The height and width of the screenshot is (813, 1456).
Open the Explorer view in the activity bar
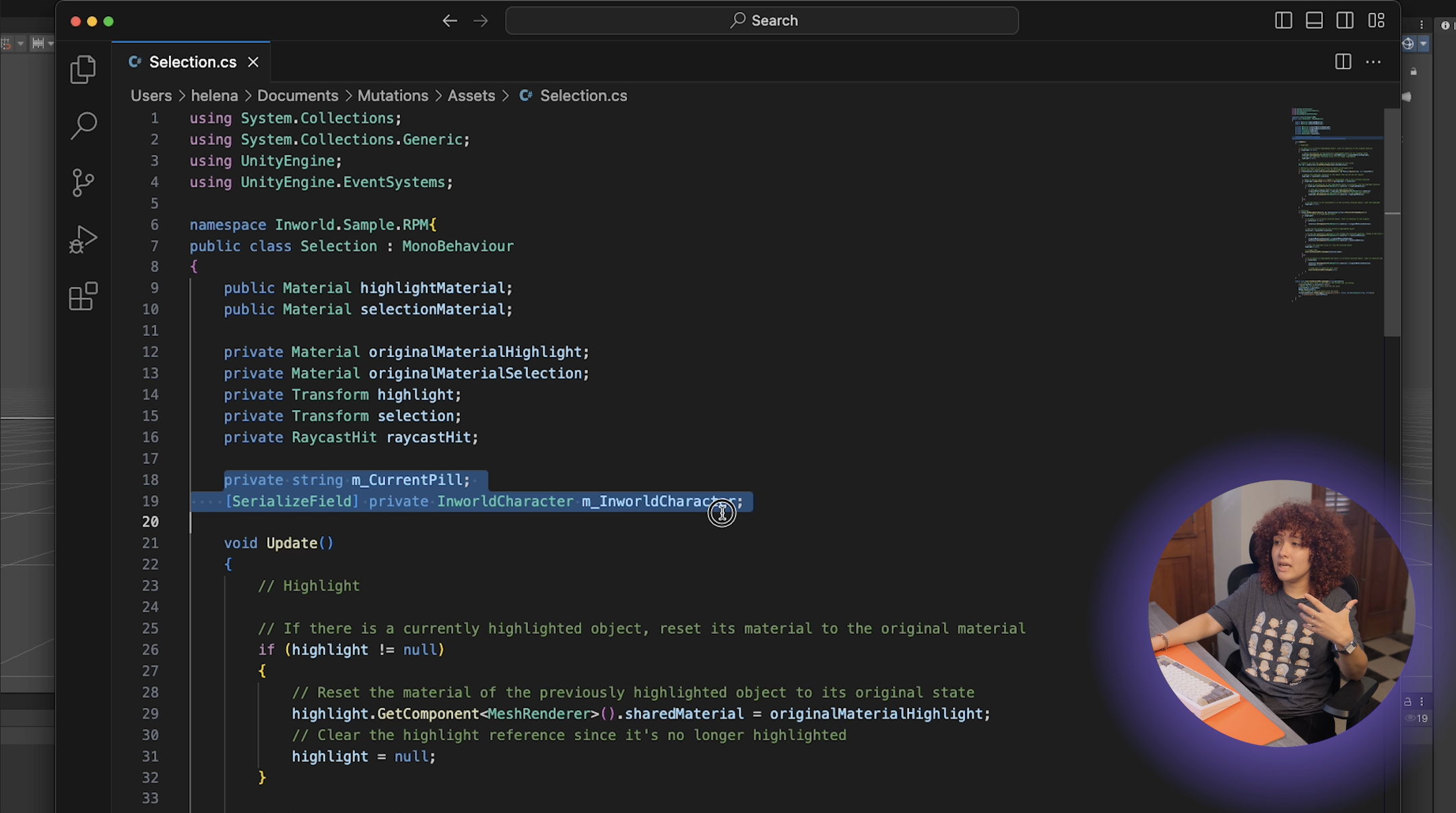(x=83, y=68)
